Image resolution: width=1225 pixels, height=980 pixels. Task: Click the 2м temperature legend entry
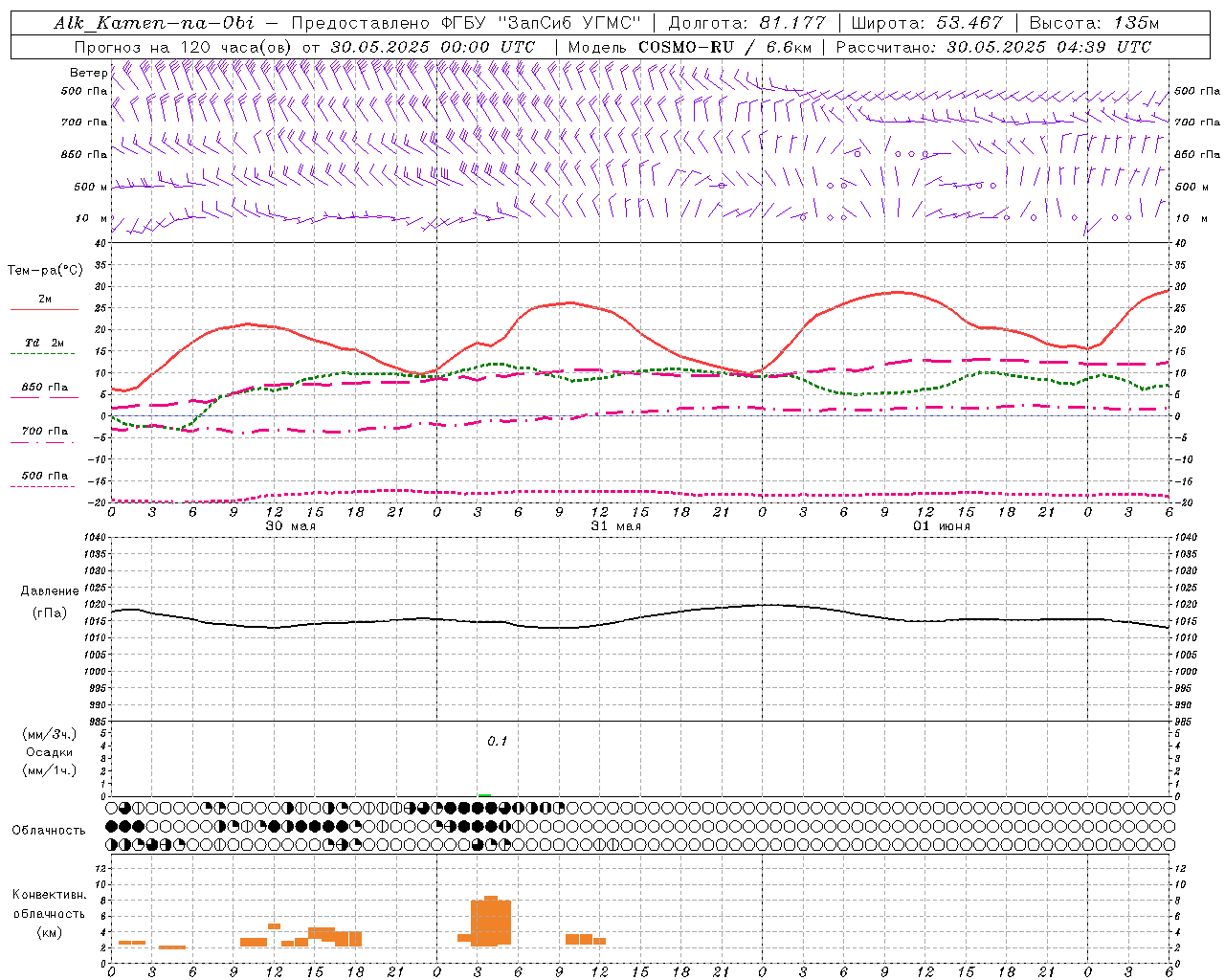[x=44, y=300]
